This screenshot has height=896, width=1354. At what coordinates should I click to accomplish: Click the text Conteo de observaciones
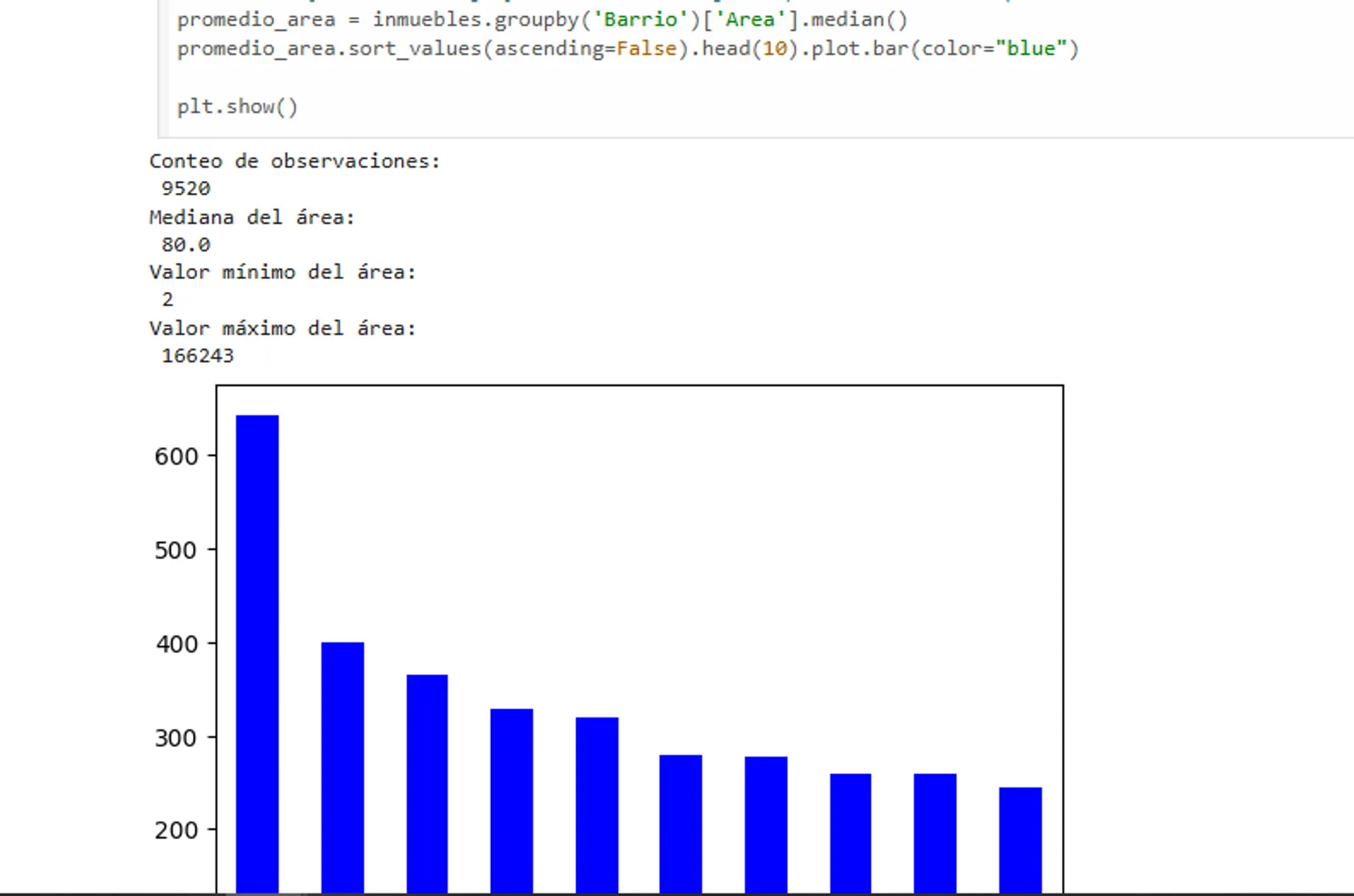[294, 161]
